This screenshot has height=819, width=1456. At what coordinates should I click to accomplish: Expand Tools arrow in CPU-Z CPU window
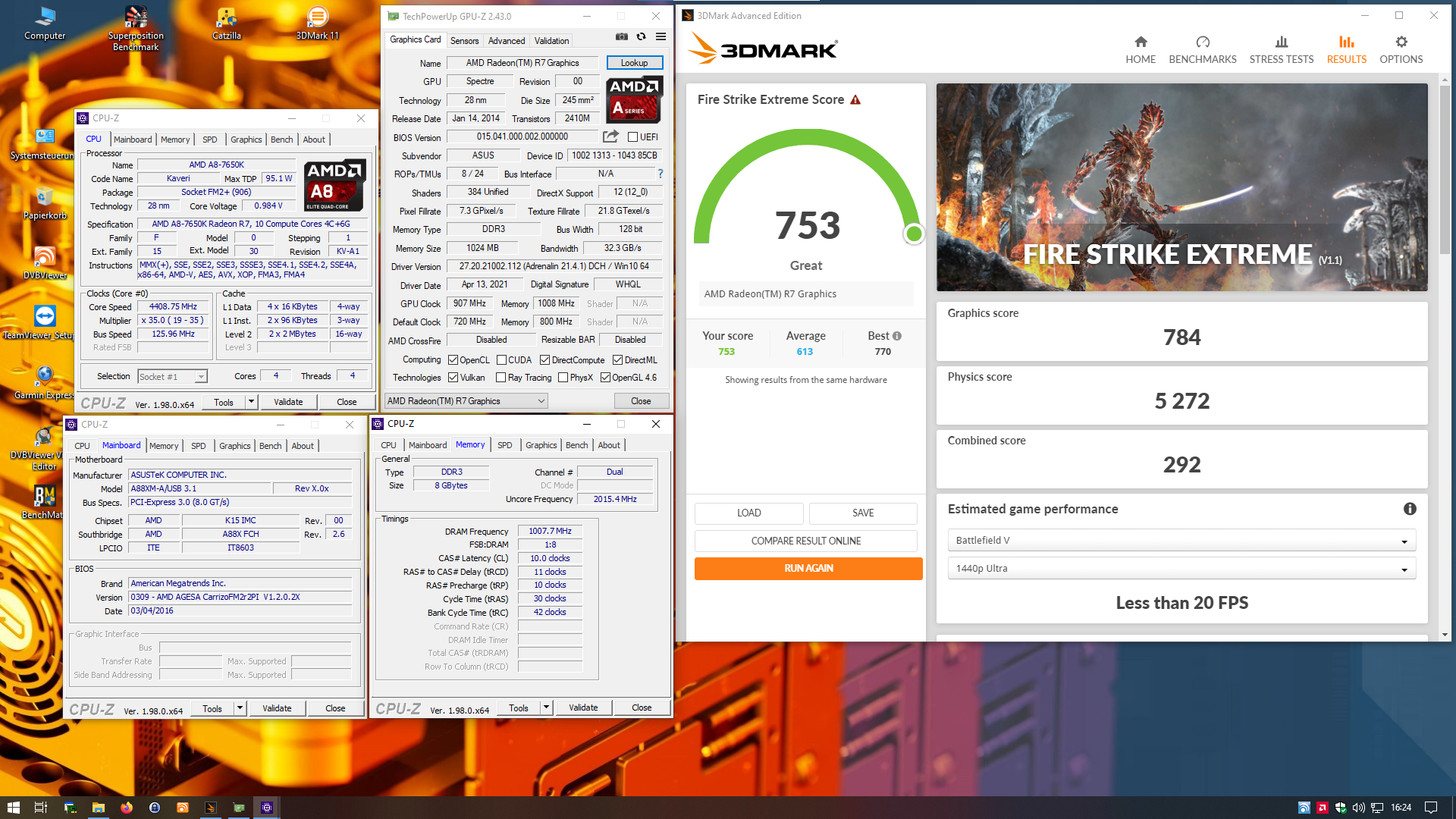point(251,403)
